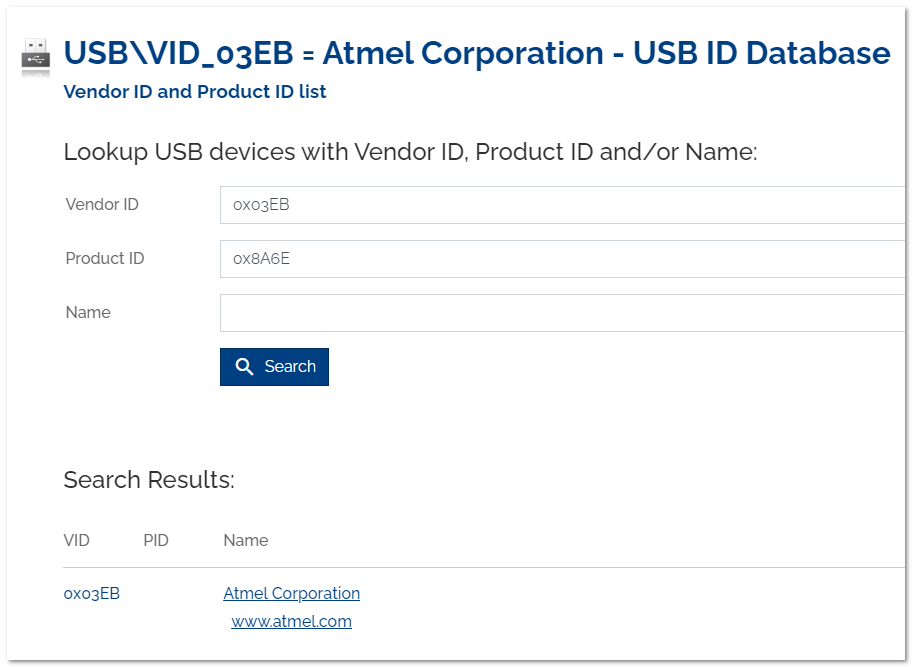Click the VID column header
This screenshot has width=912, height=667.
click(x=76, y=540)
